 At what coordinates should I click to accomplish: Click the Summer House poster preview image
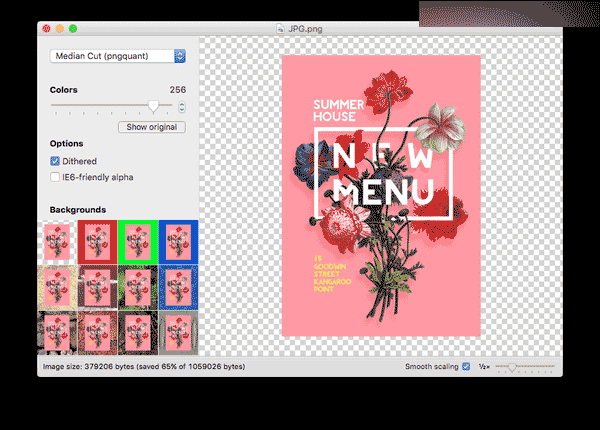(x=381, y=195)
